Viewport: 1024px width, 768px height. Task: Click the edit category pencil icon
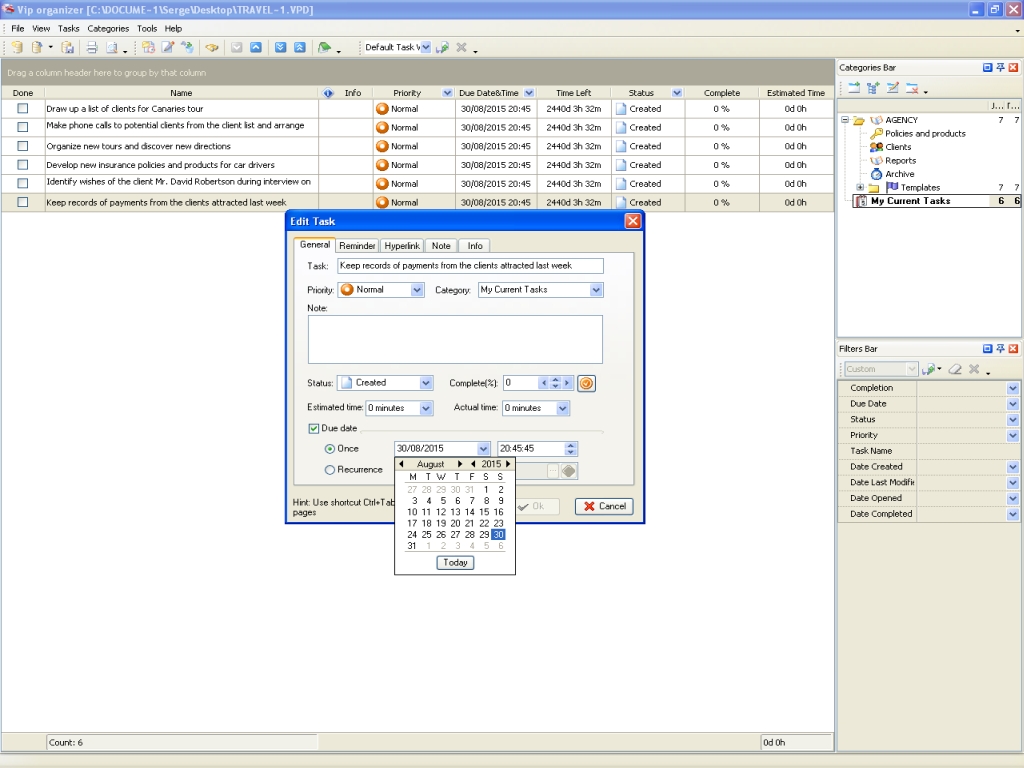tap(892, 88)
